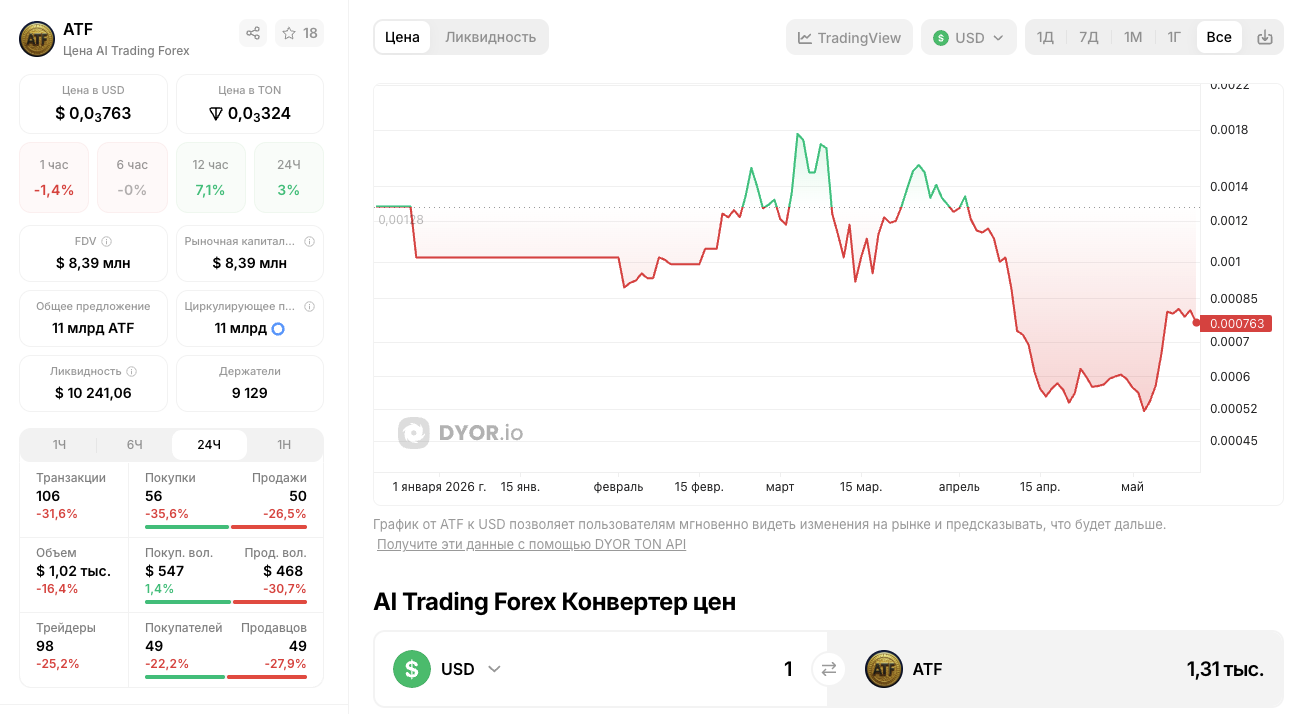Click the Ликвидность info icon
The width and height of the screenshot is (1301, 714).
pos(132,371)
